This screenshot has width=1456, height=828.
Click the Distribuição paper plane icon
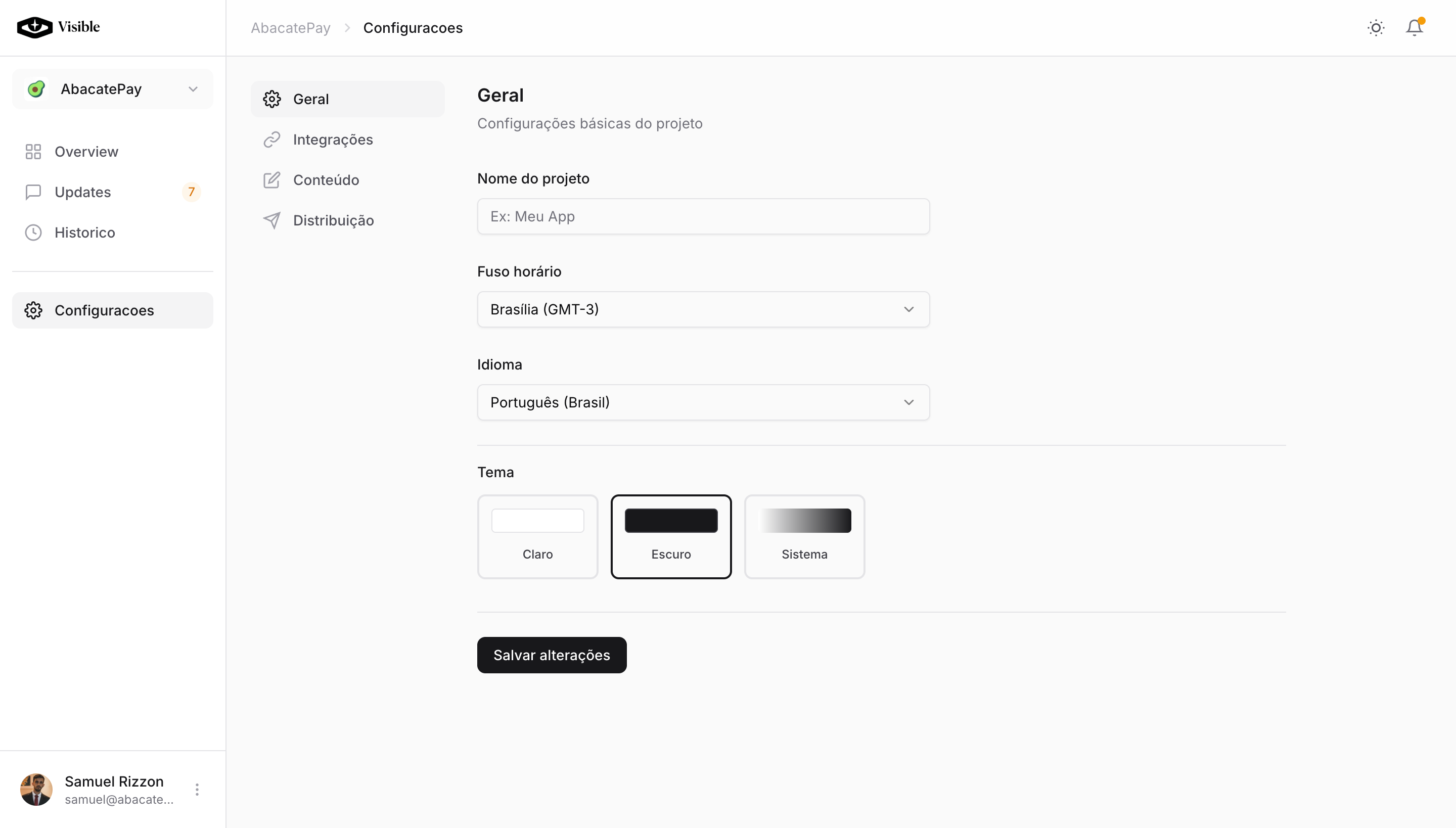coord(272,220)
